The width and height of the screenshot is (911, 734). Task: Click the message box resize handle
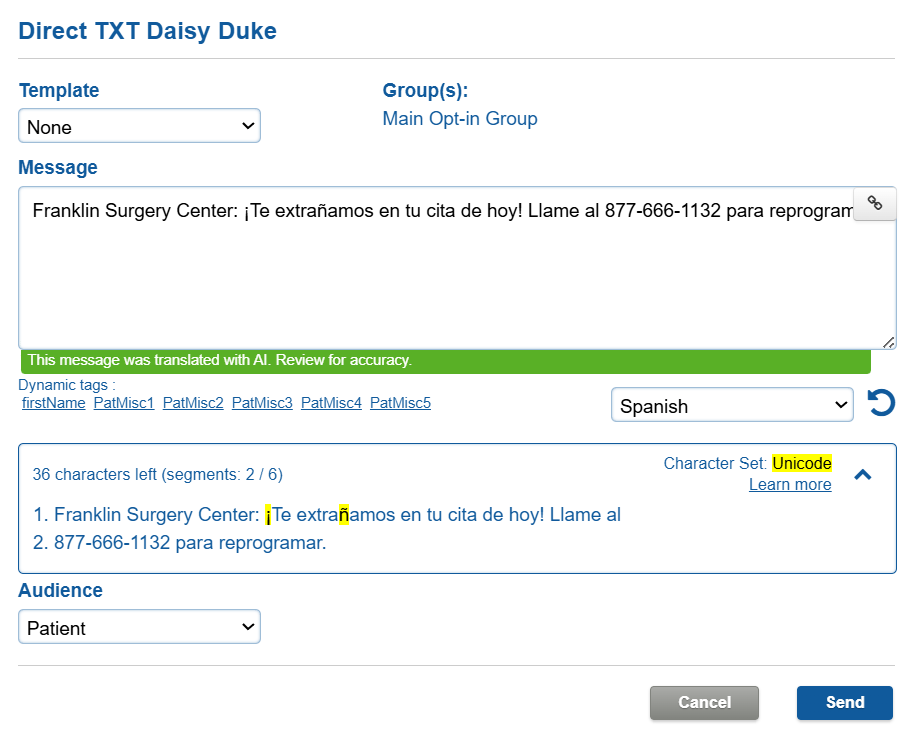click(x=888, y=342)
